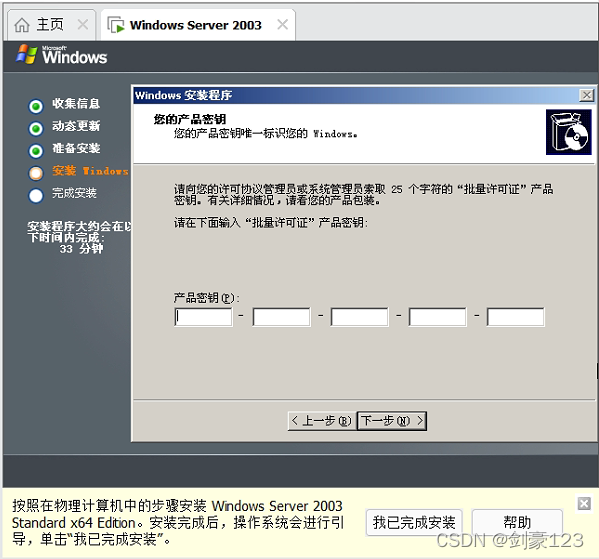This screenshot has width=599, height=559.
Task: Go back with 上一步 button
Action: point(322,421)
